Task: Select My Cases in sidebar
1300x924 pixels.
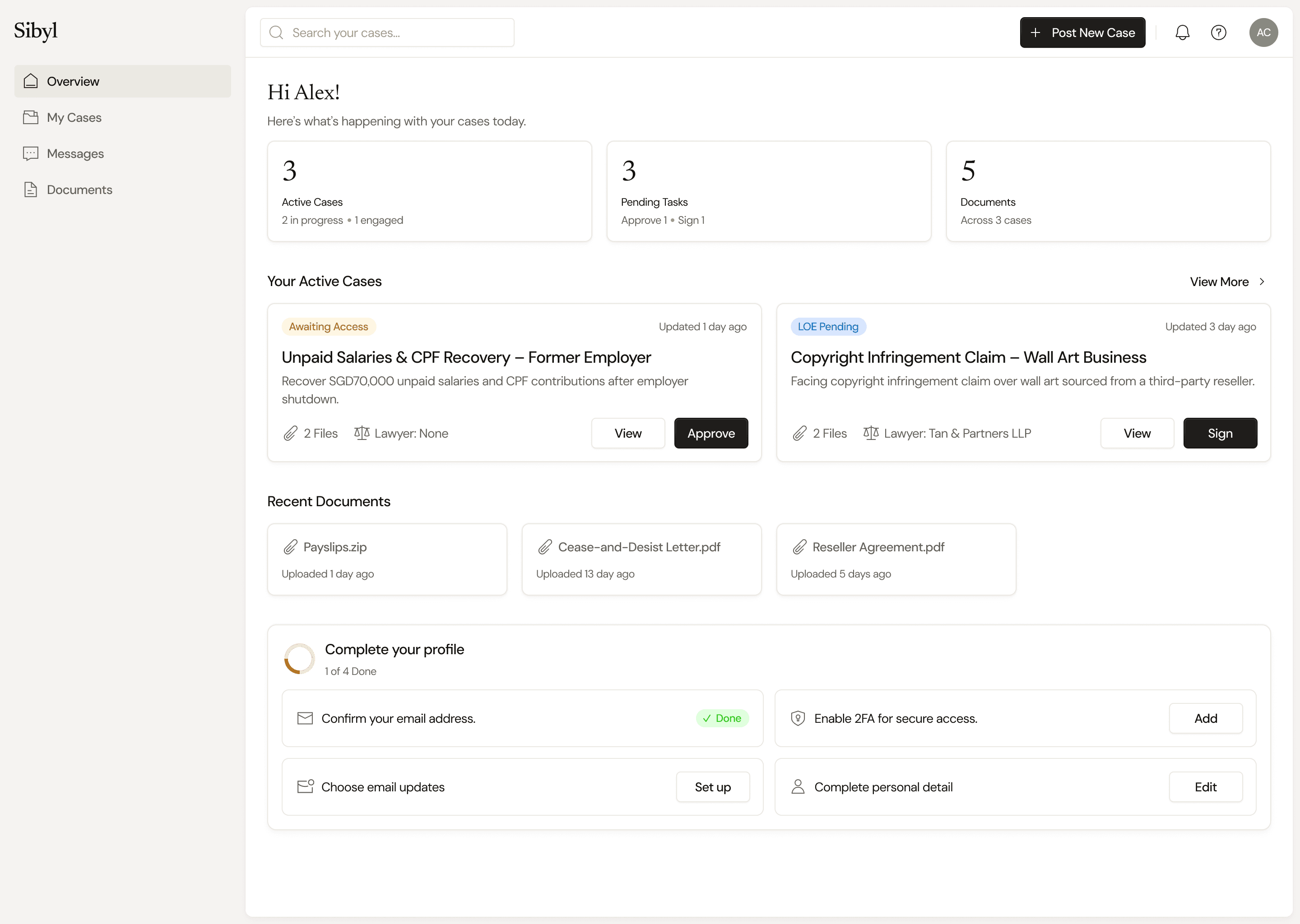Action: pyautogui.click(x=74, y=117)
